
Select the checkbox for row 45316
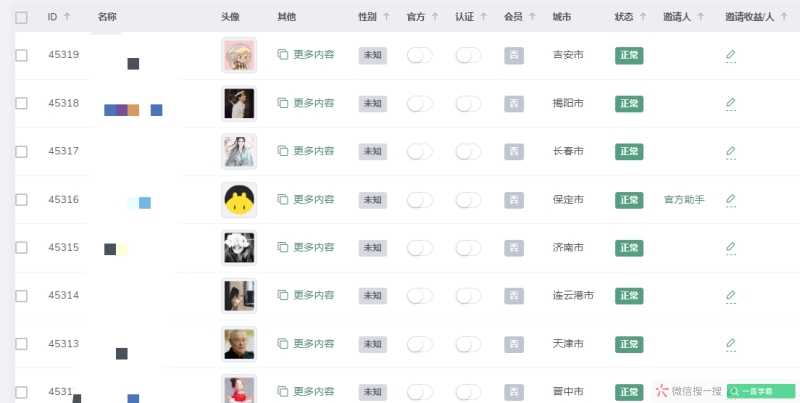point(21,199)
